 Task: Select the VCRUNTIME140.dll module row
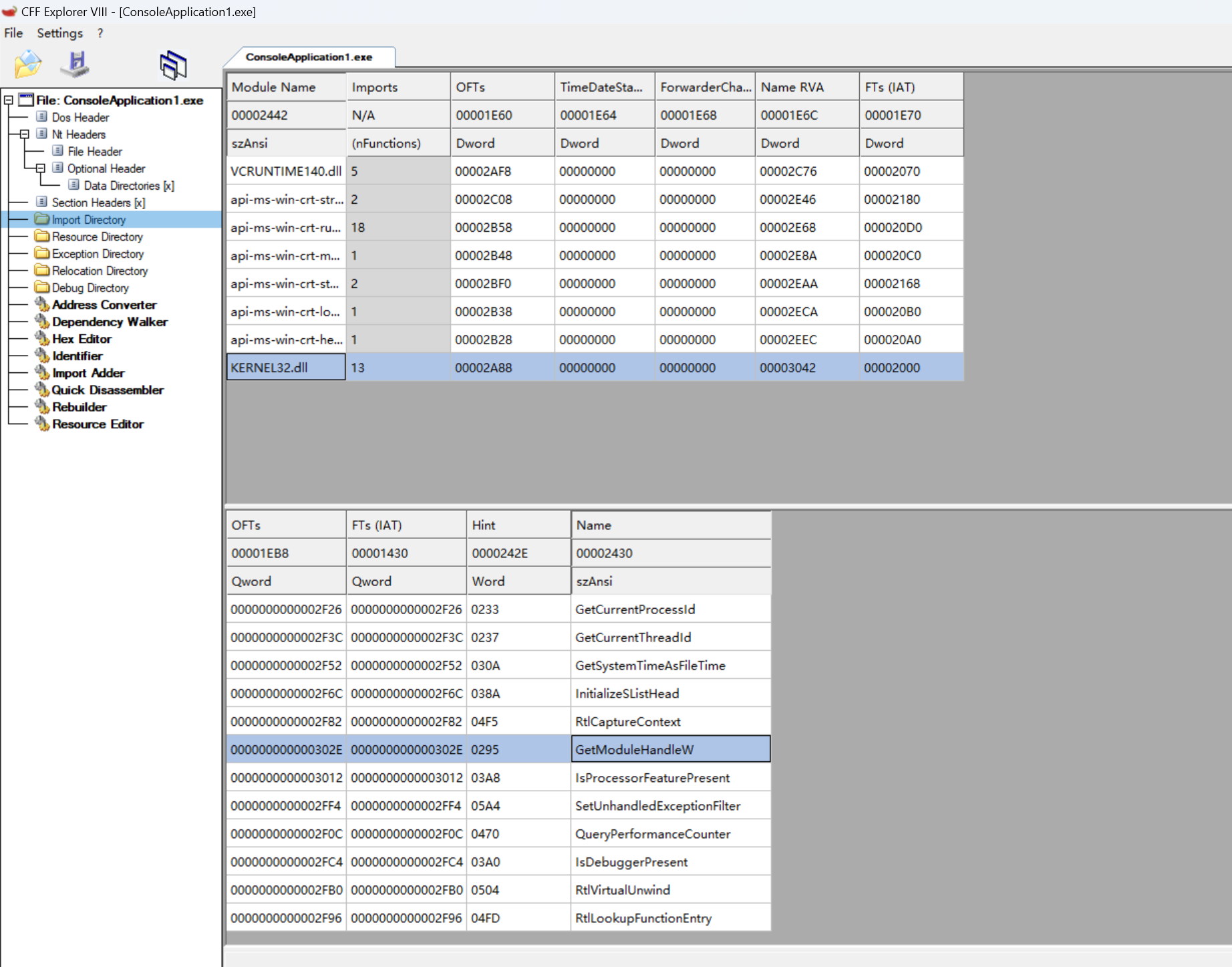click(x=285, y=172)
